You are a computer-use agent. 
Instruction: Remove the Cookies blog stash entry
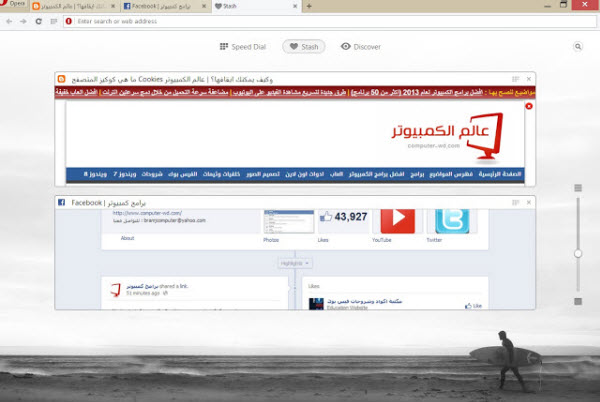click(x=529, y=79)
